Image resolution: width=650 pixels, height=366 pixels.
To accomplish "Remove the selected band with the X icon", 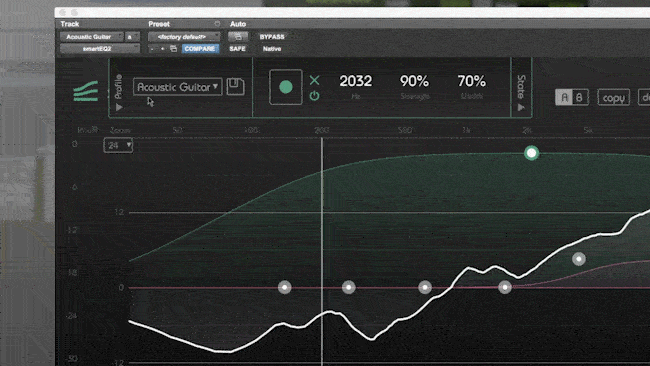I will click(x=315, y=80).
